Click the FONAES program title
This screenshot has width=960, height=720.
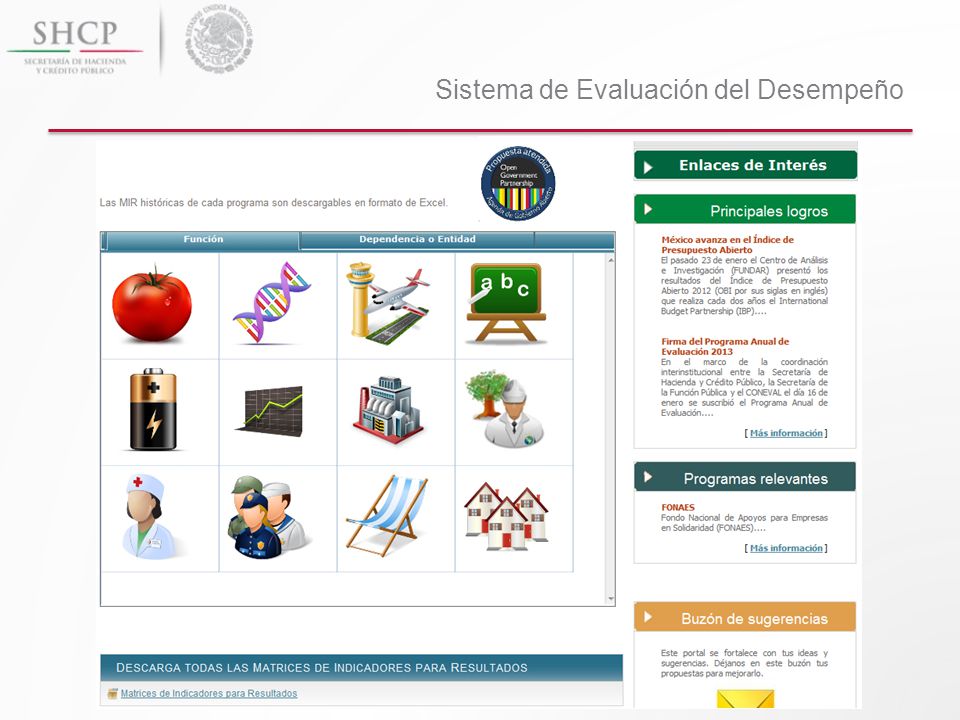pyautogui.click(x=678, y=508)
